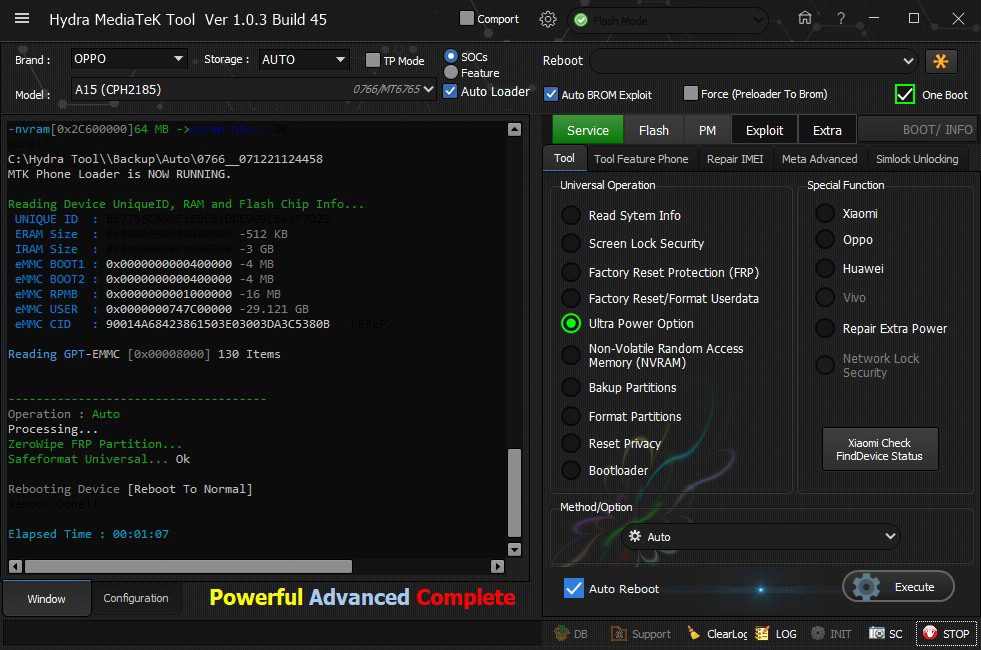Open the Repair IMEI tab
981x650 pixels.
(734, 159)
